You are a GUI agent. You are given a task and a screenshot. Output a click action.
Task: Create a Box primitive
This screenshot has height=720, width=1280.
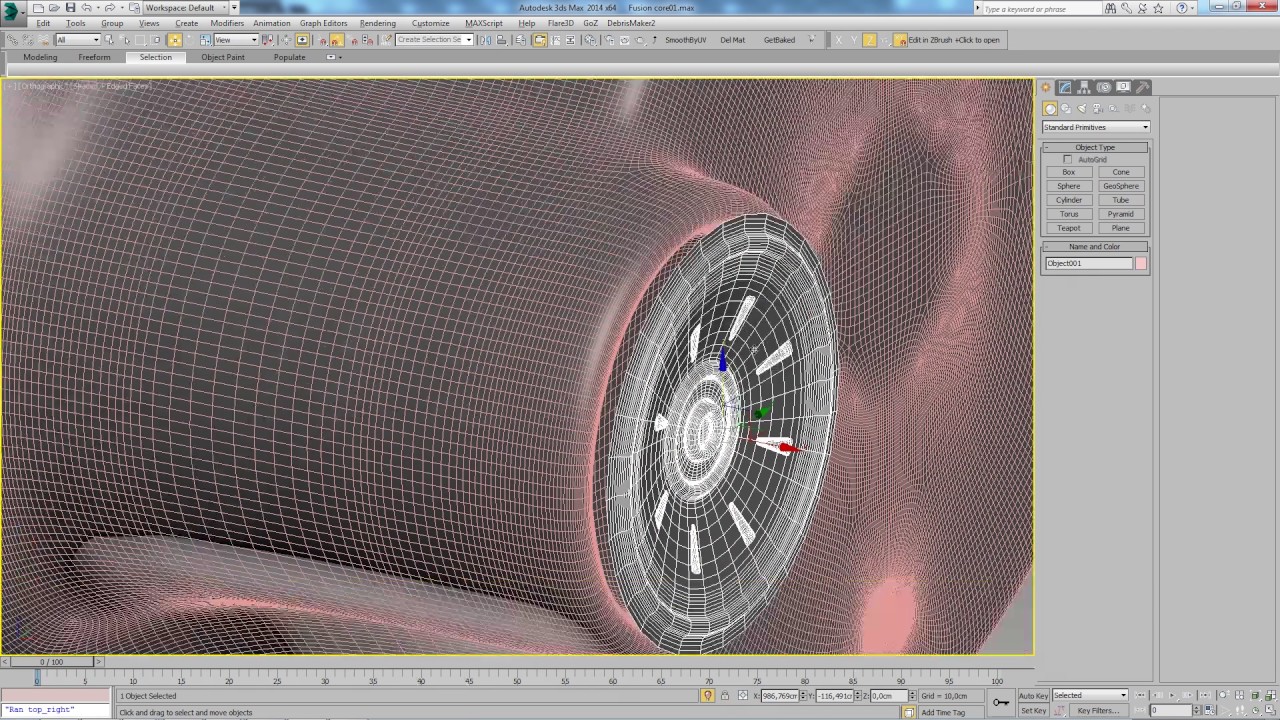click(x=1069, y=172)
